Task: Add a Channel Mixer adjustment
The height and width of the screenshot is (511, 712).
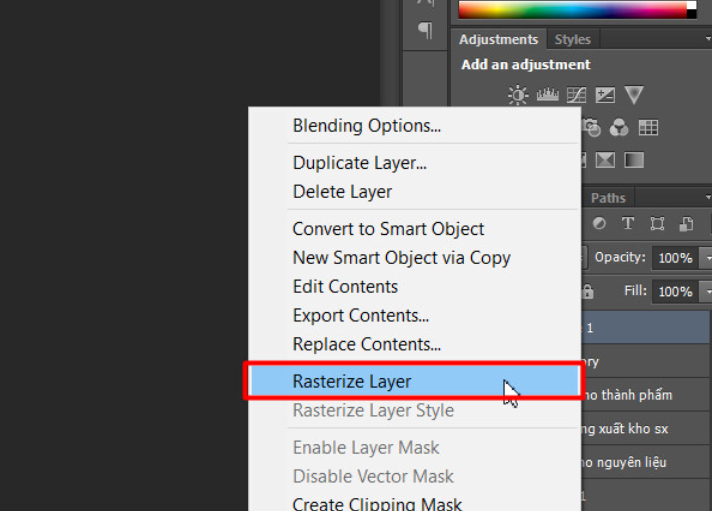Action: coord(619,128)
